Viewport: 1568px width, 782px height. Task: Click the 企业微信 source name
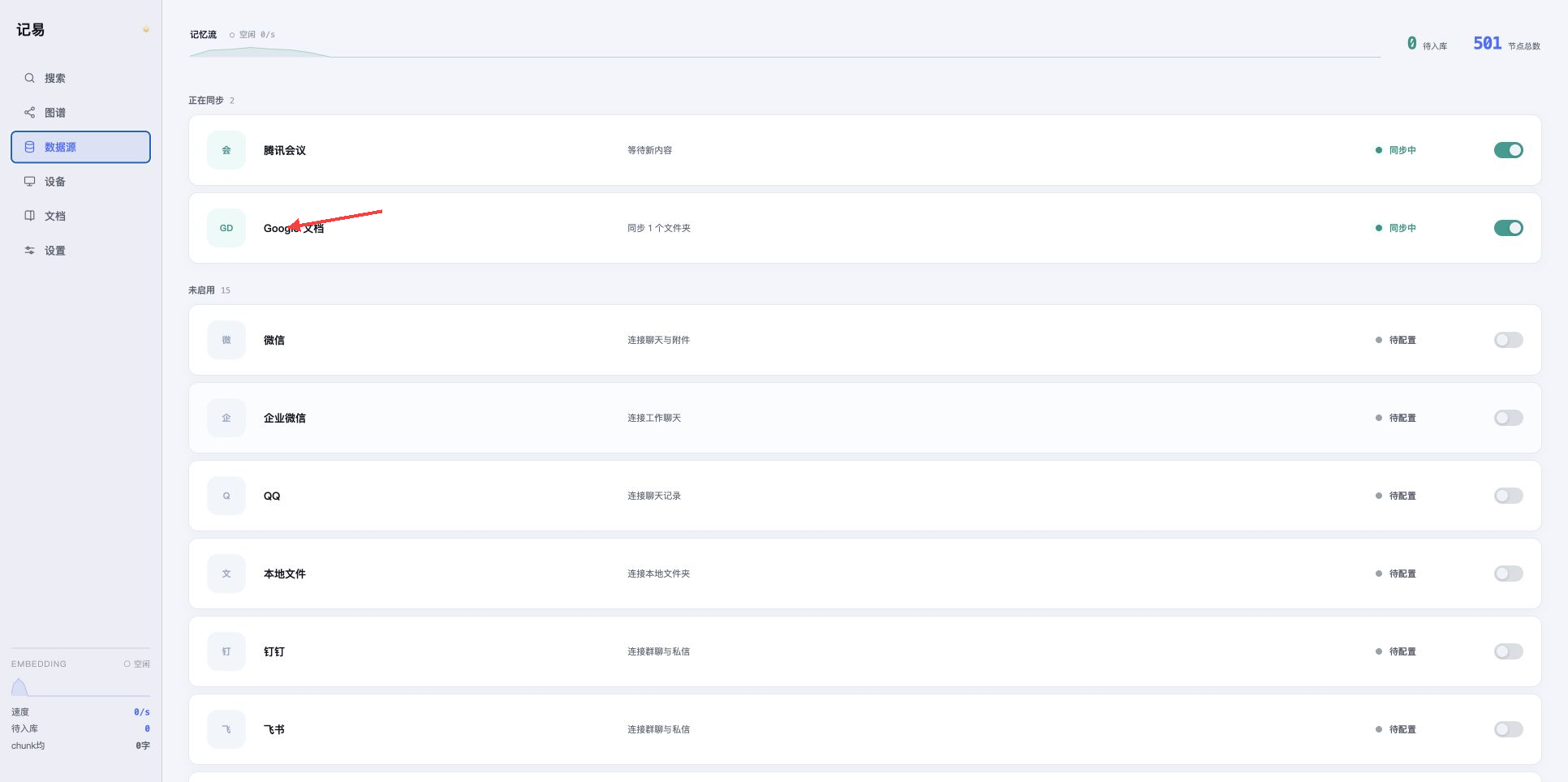pos(285,418)
